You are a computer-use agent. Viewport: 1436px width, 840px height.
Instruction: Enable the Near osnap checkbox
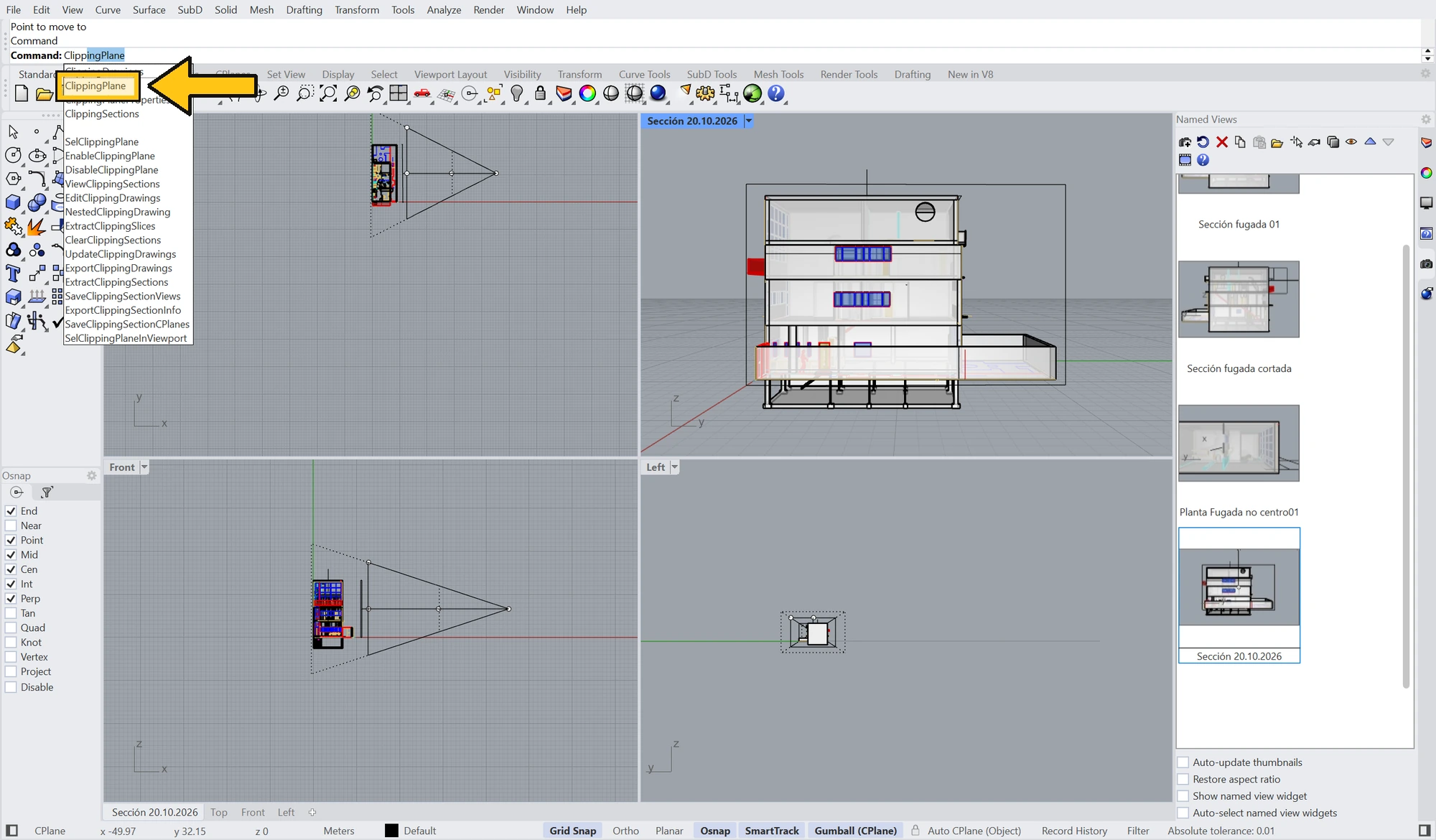coord(11,526)
